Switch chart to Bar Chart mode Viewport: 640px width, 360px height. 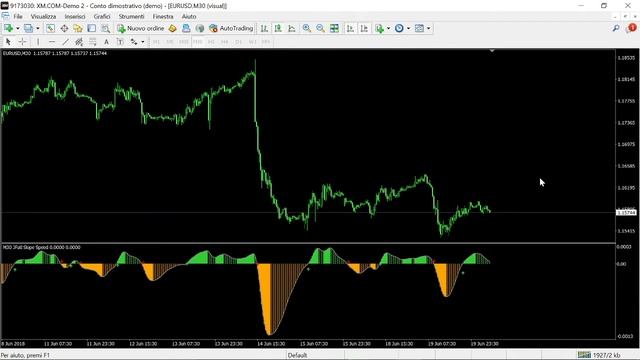[x=264, y=28]
